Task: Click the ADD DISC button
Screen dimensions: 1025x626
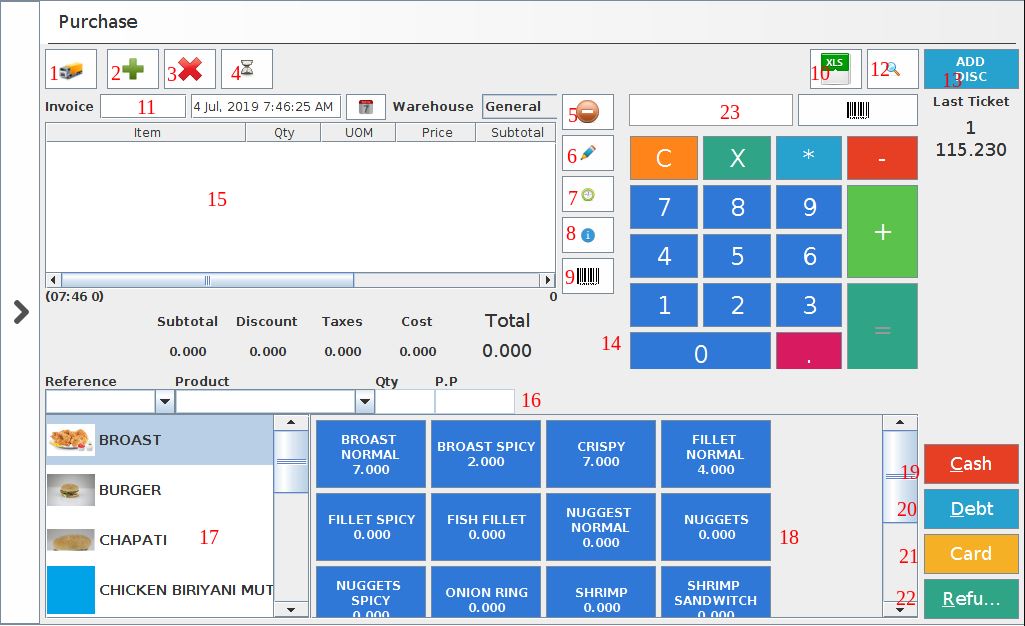Action: (x=971, y=69)
